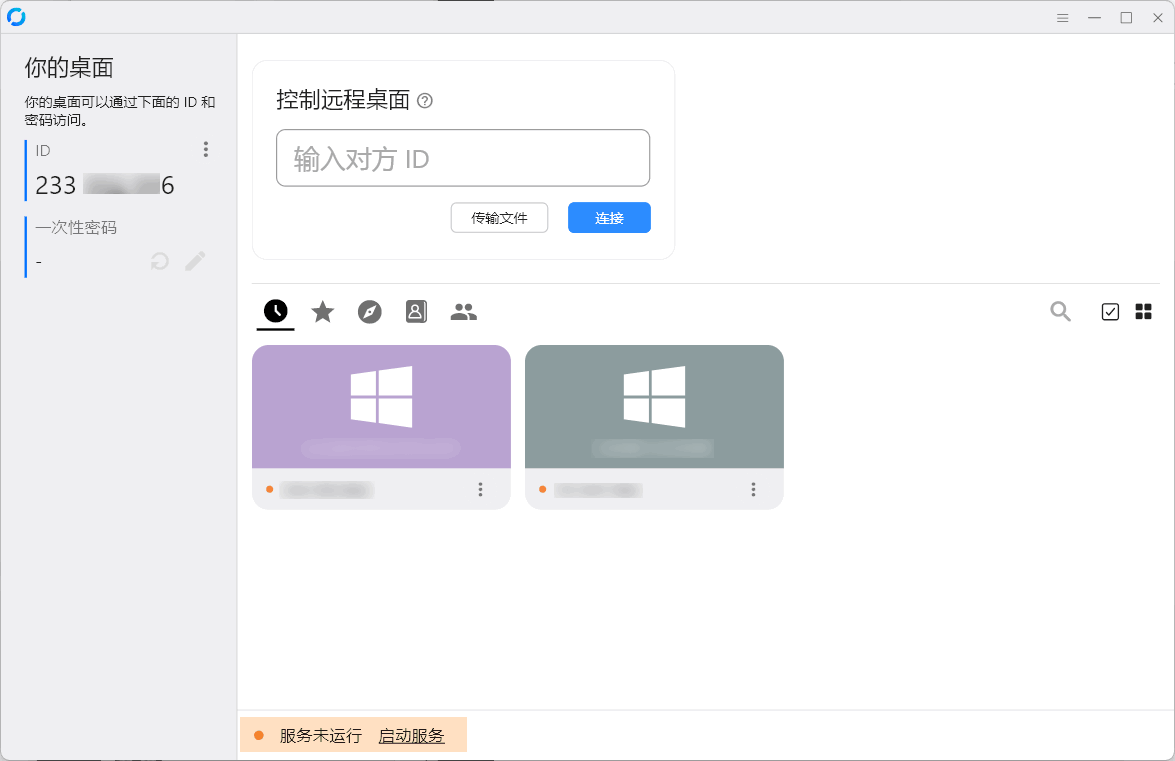Switch peer view with the grid icon
Viewport: 1175px width, 761px height.
pyautogui.click(x=1143, y=312)
